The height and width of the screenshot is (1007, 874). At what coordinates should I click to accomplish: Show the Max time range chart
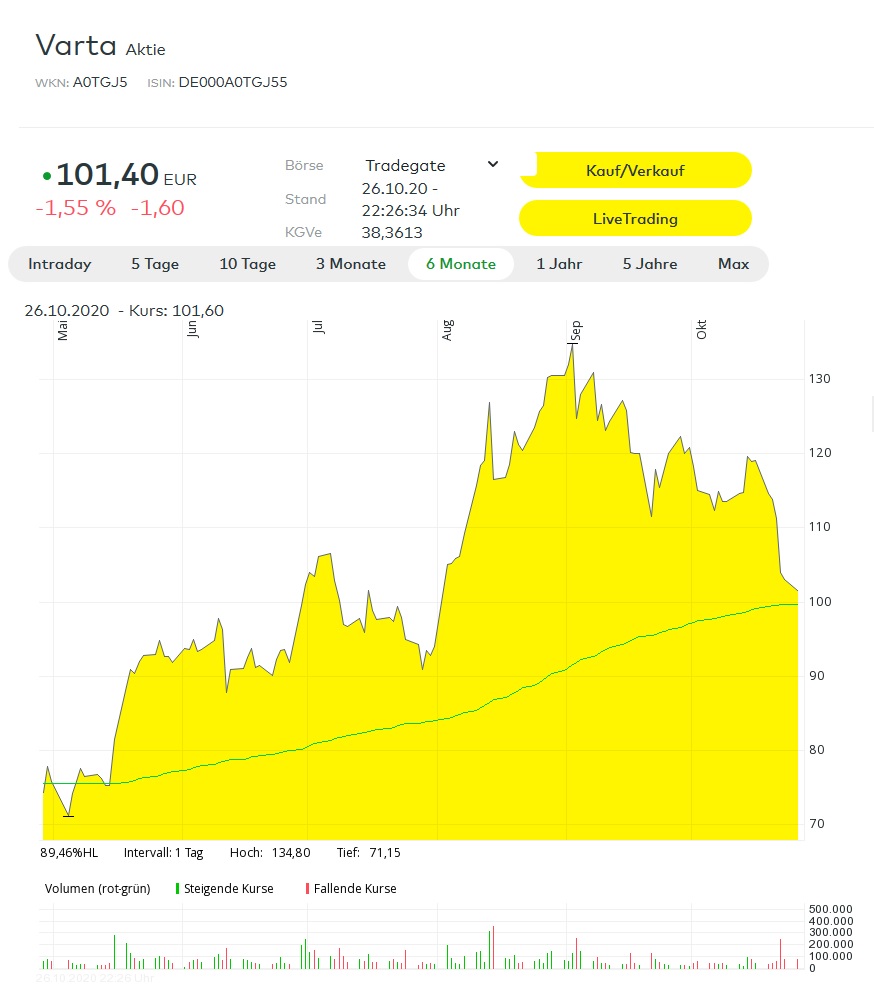coord(733,264)
